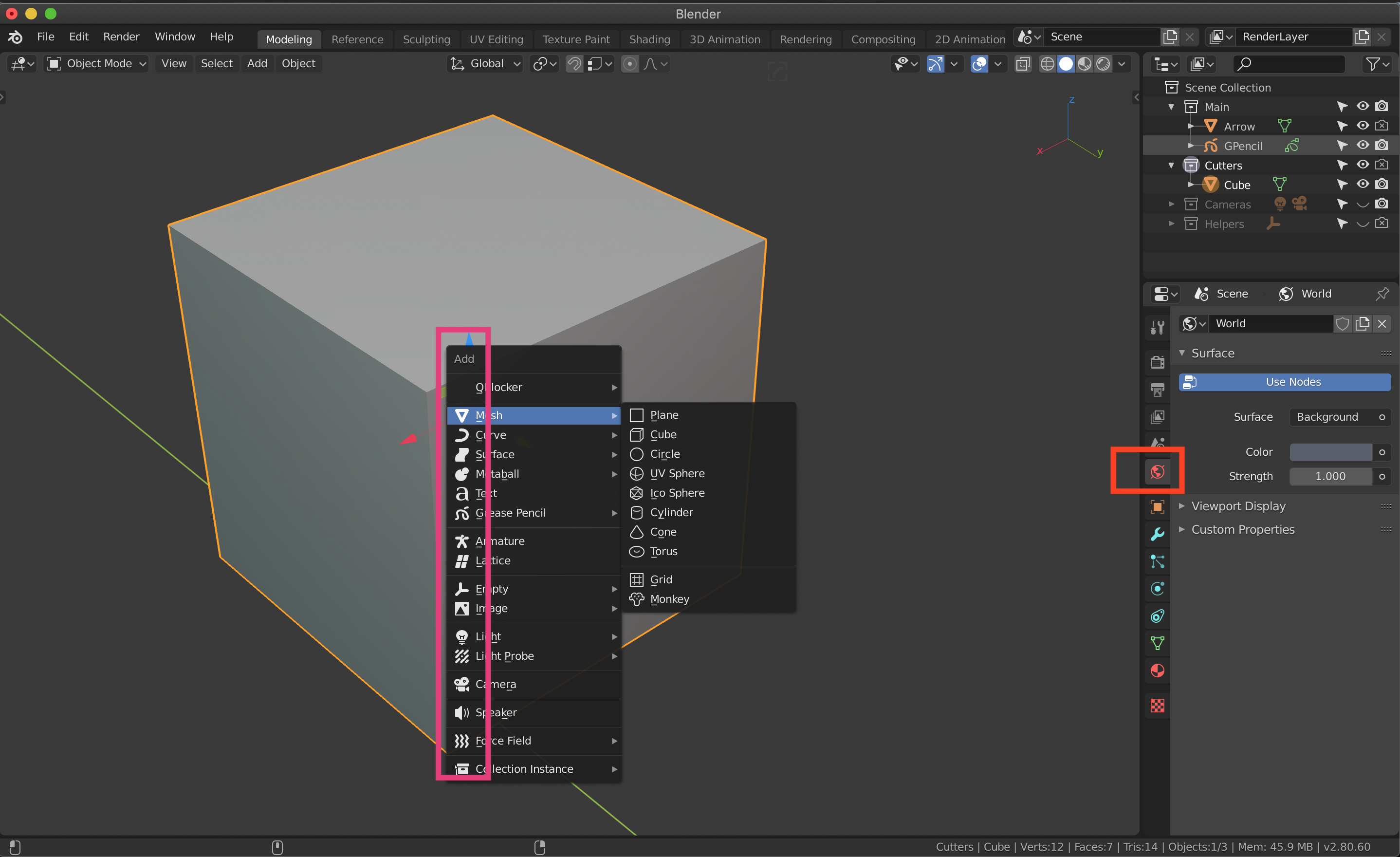
Task: Open the World properties tab icon
Action: [x=1157, y=472]
